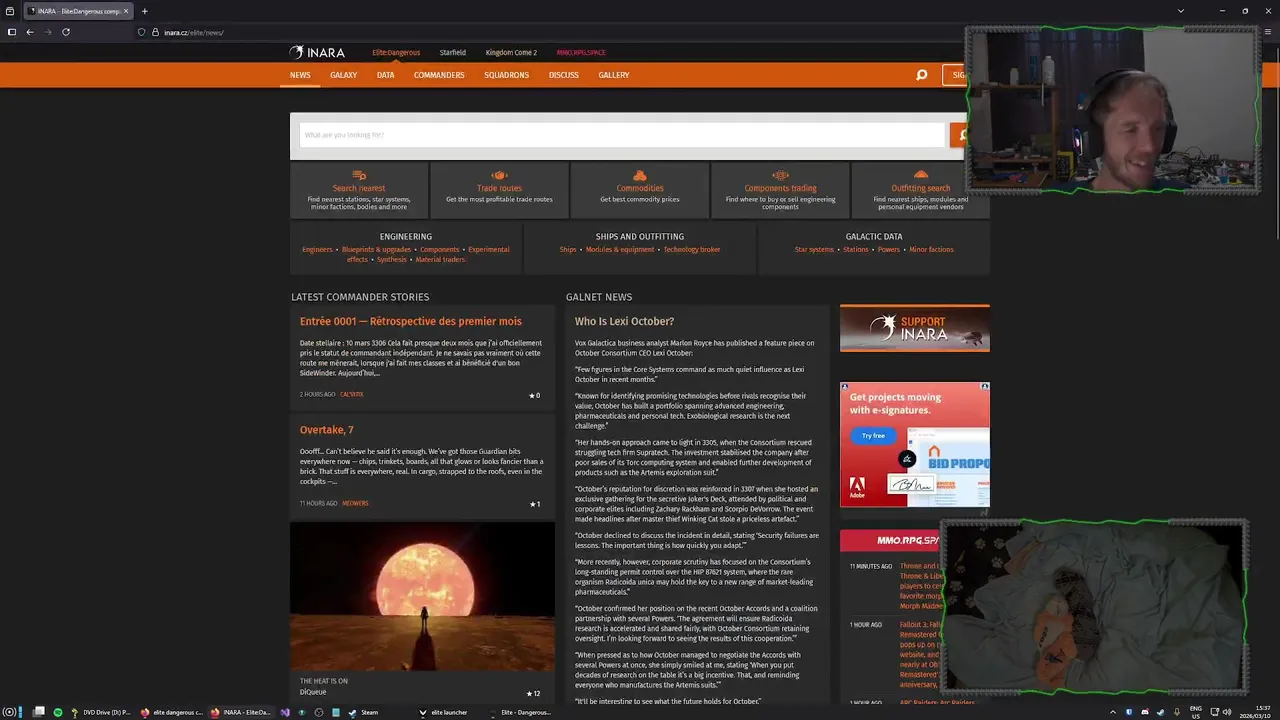
Task: Click the volume speaker icon in the system tray
Action: [x=1227, y=712]
